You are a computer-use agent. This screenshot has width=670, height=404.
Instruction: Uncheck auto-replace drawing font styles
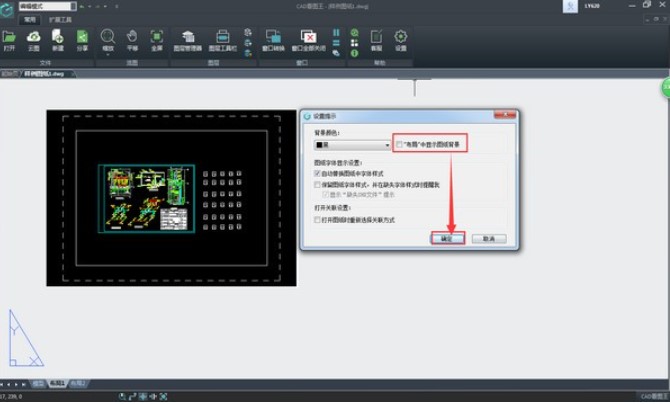(317, 174)
